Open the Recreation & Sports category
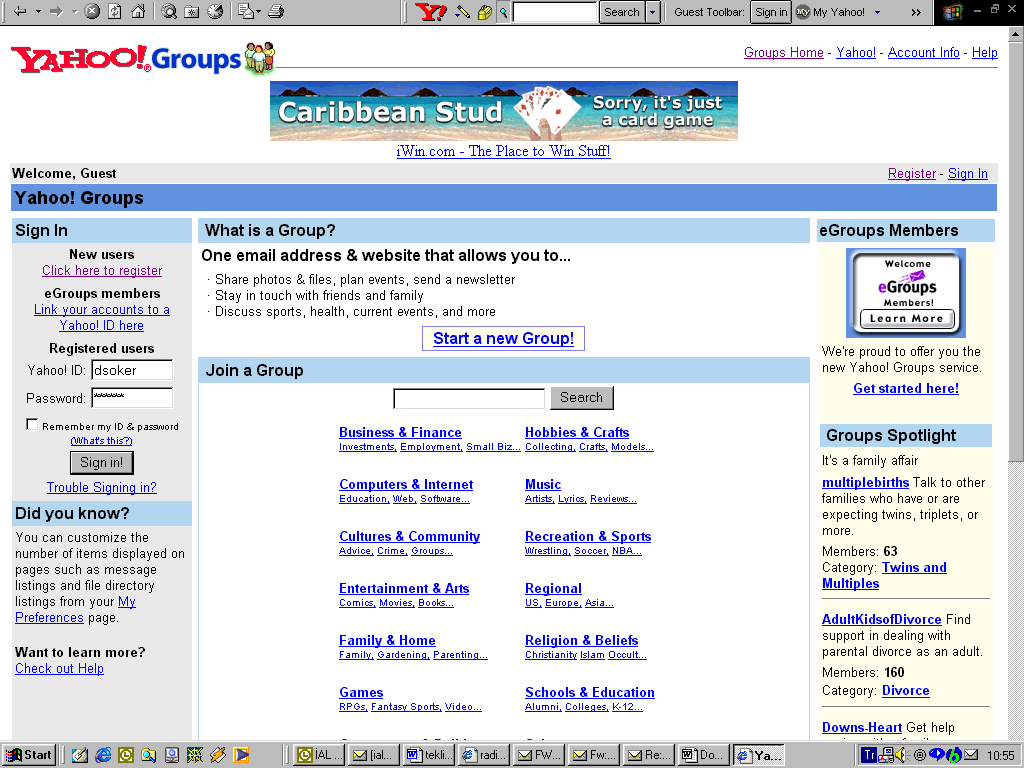The width and height of the screenshot is (1024, 768). coord(588,536)
